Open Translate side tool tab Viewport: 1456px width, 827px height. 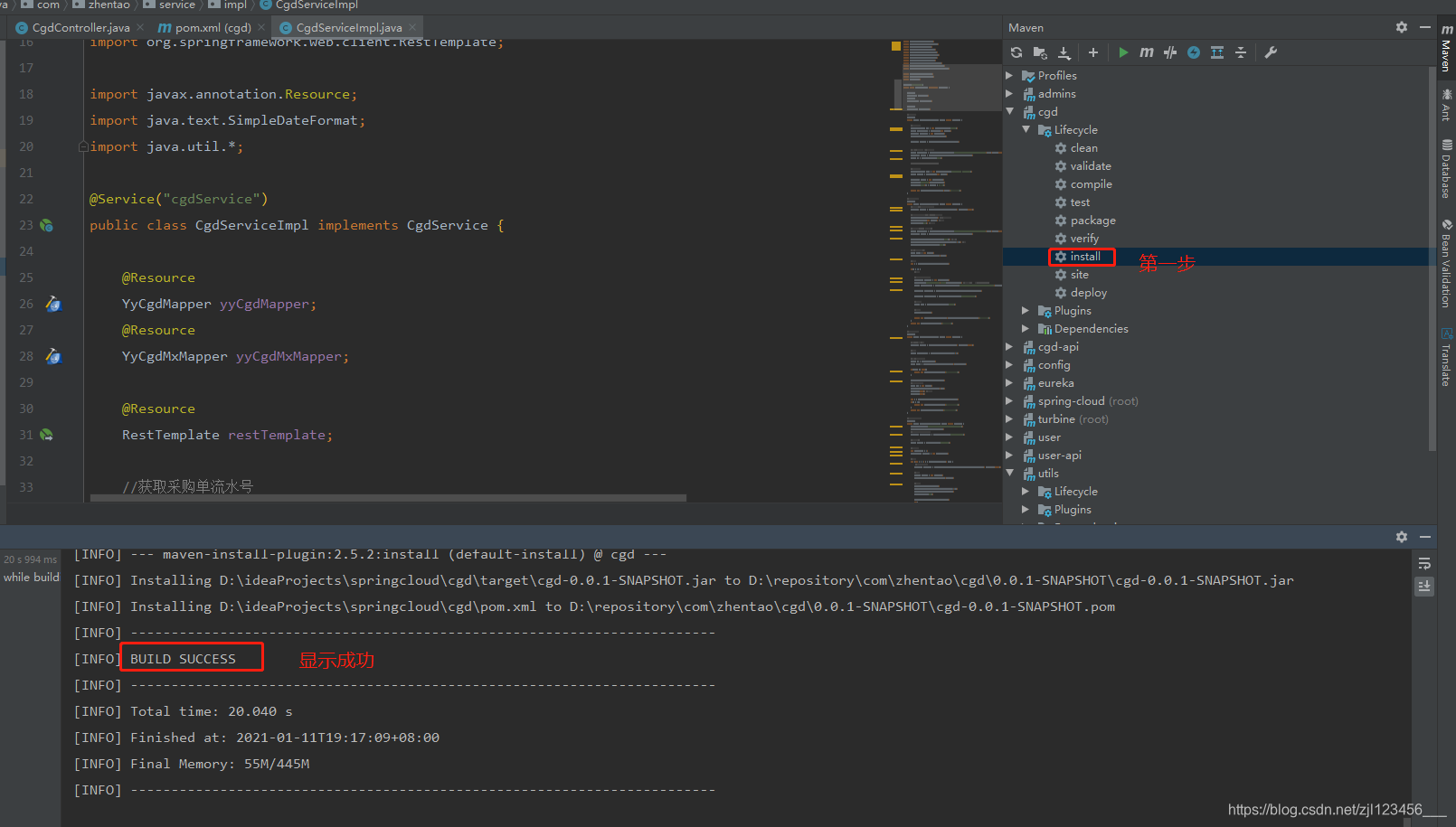pos(1446,357)
